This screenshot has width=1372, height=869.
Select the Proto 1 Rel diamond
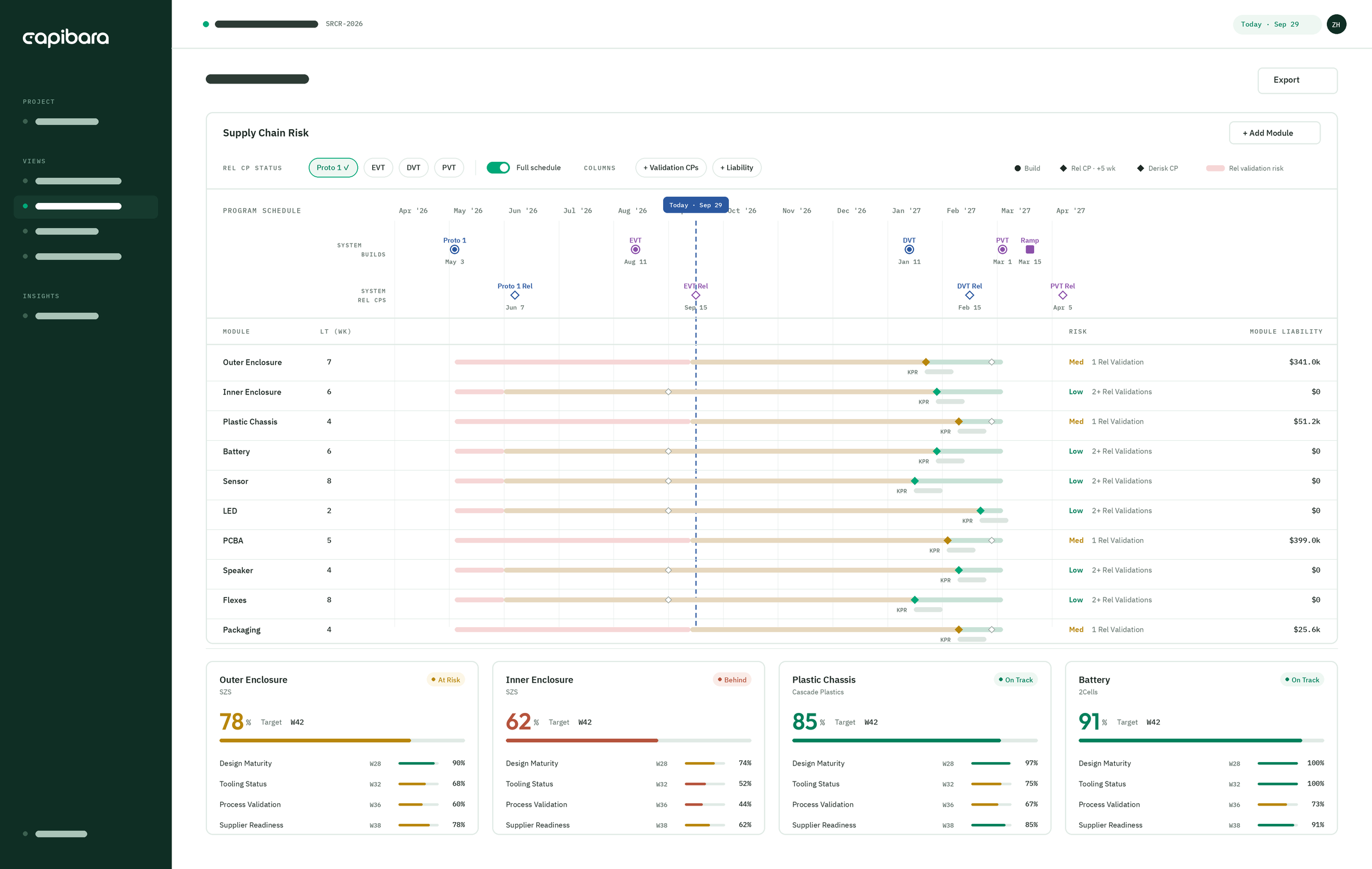coord(514,296)
